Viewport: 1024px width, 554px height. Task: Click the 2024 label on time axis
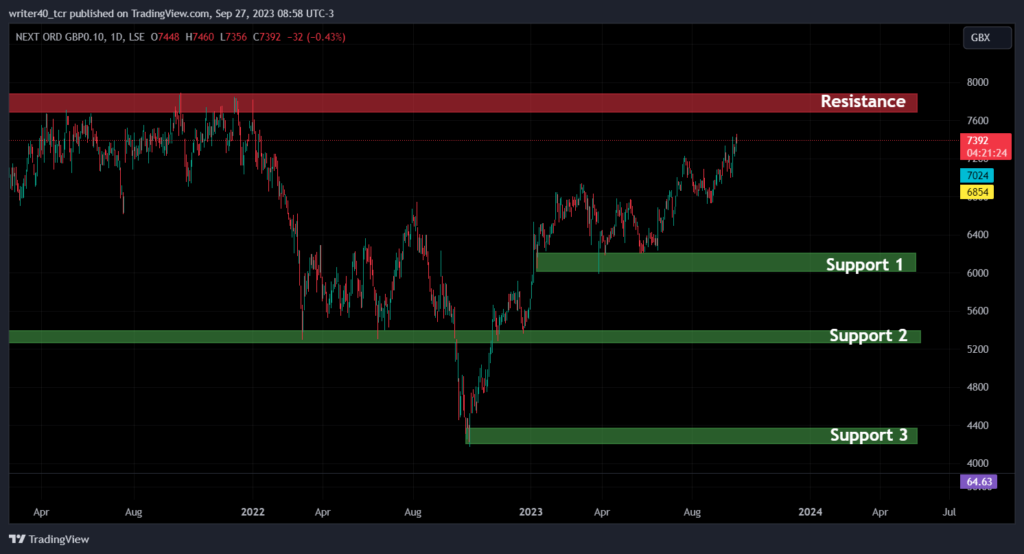click(810, 512)
